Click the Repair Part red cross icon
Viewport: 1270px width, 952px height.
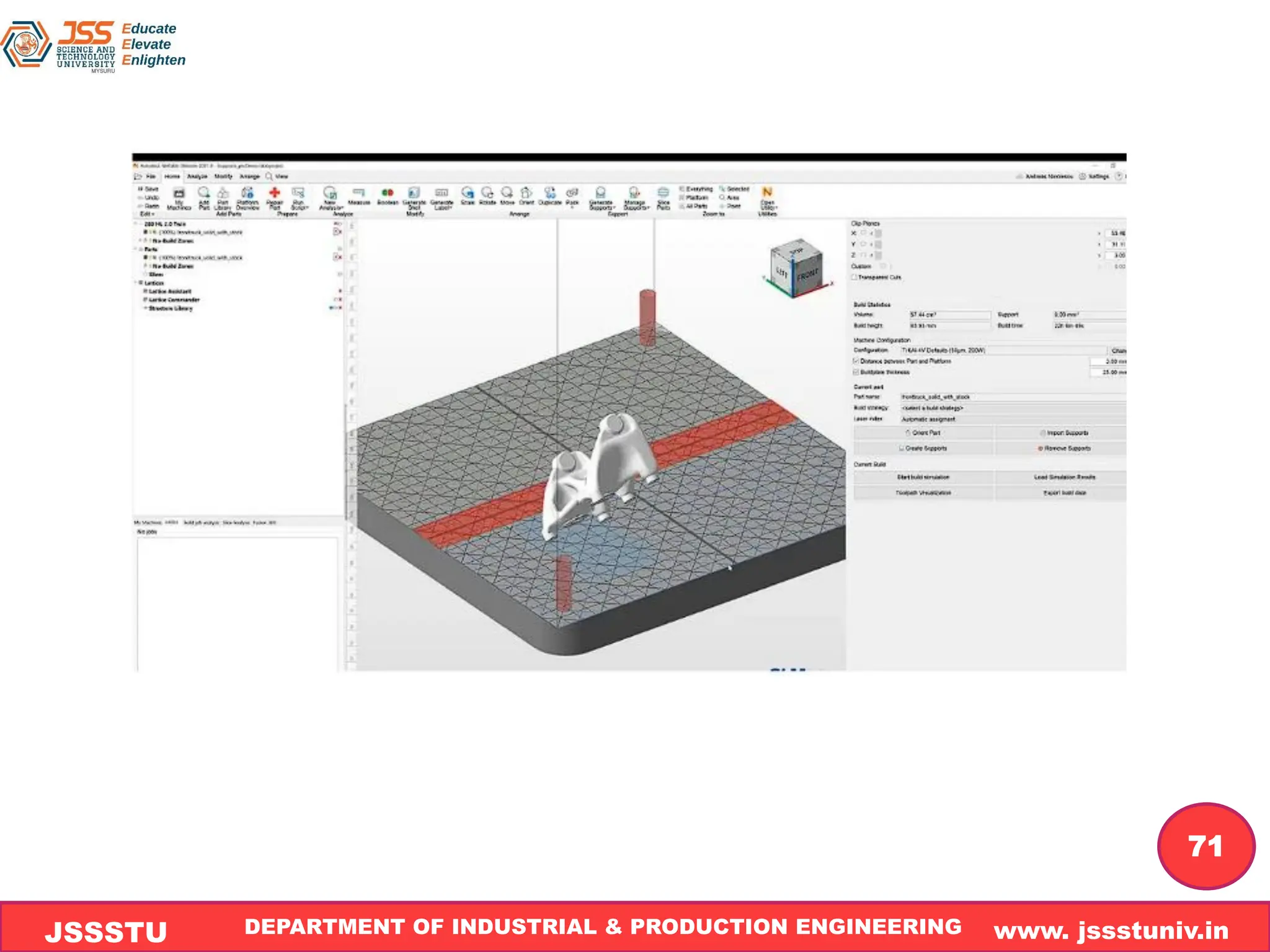tap(274, 193)
